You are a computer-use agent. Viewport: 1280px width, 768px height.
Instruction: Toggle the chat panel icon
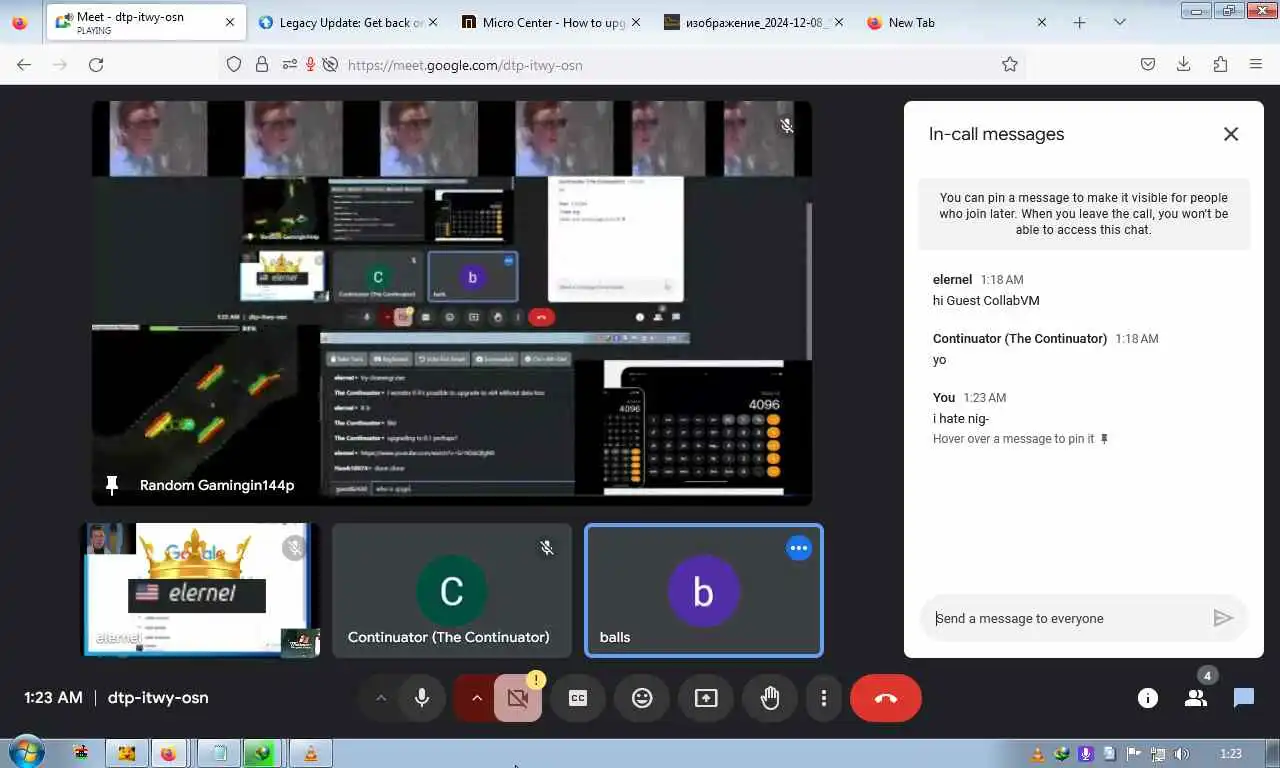pos(1244,698)
